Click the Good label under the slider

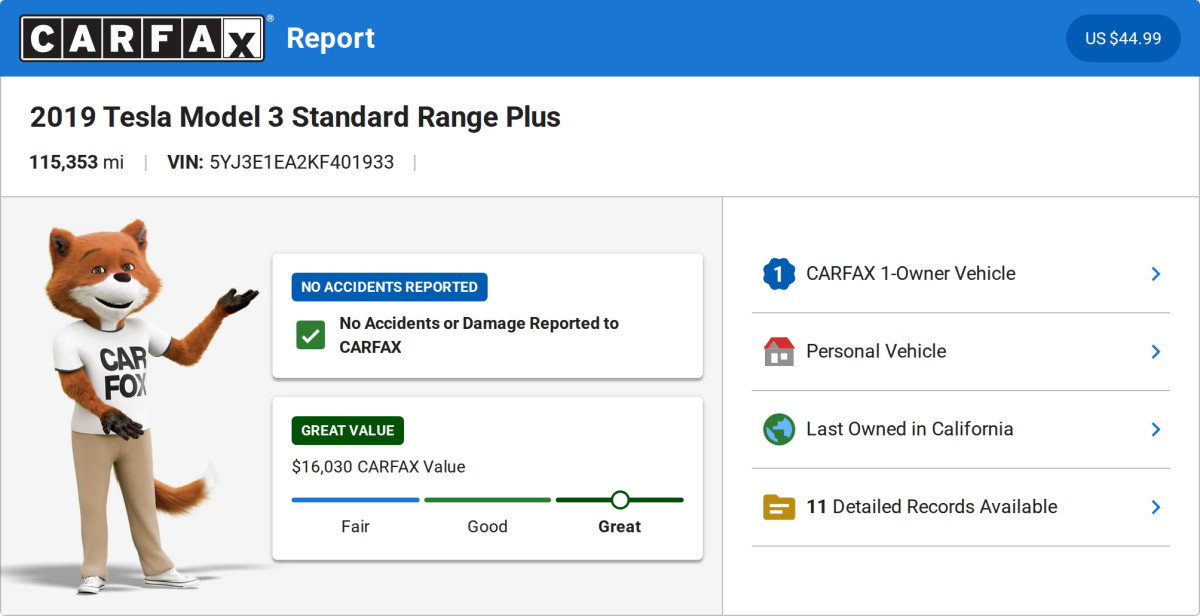[x=488, y=527]
